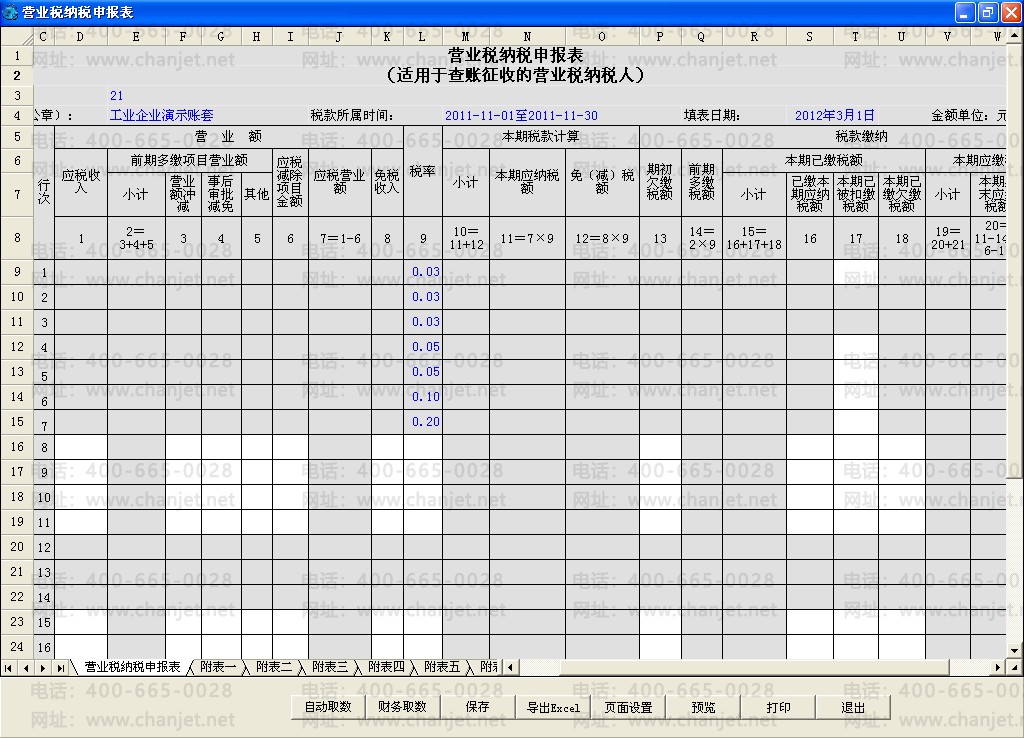Click the report title 营业税纳税申报表
The width and height of the screenshot is (1024, 738).
[515, 56]
